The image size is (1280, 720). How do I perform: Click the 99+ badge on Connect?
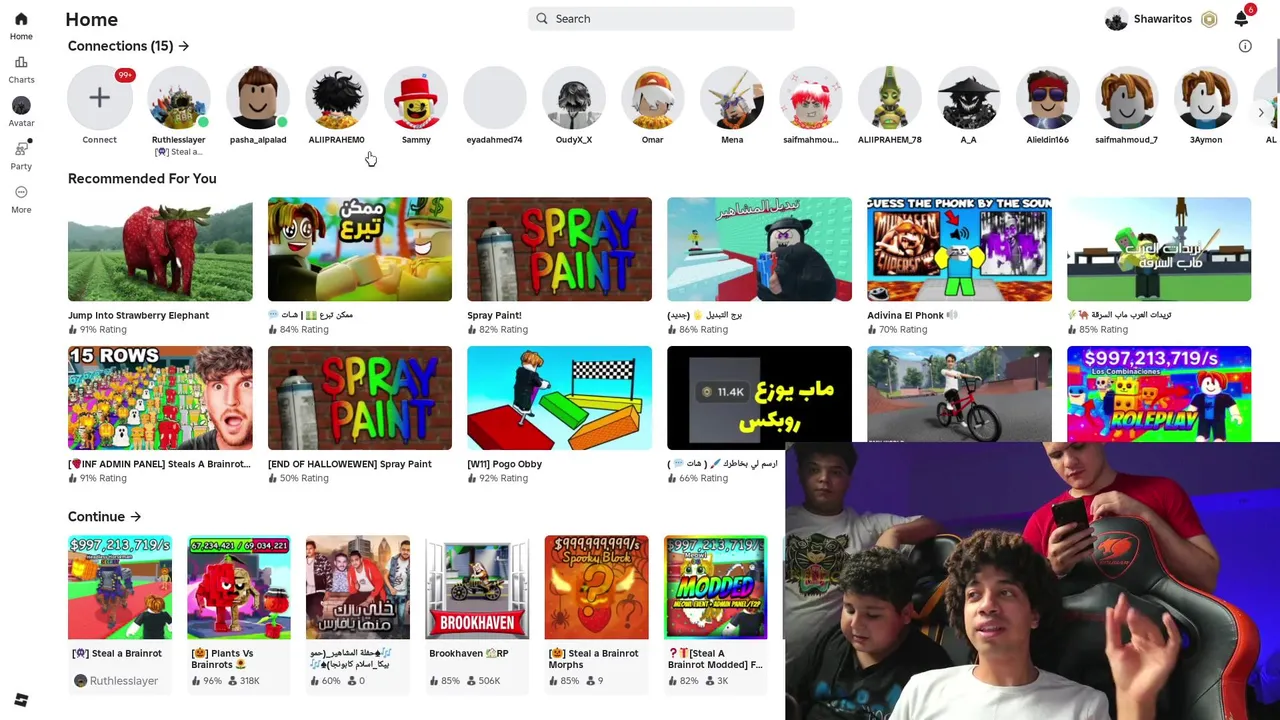tap(124, 75)
